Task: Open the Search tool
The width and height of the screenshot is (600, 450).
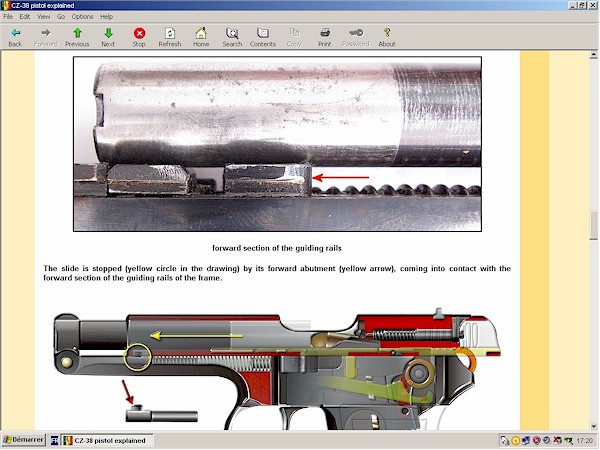Action: 232,37
